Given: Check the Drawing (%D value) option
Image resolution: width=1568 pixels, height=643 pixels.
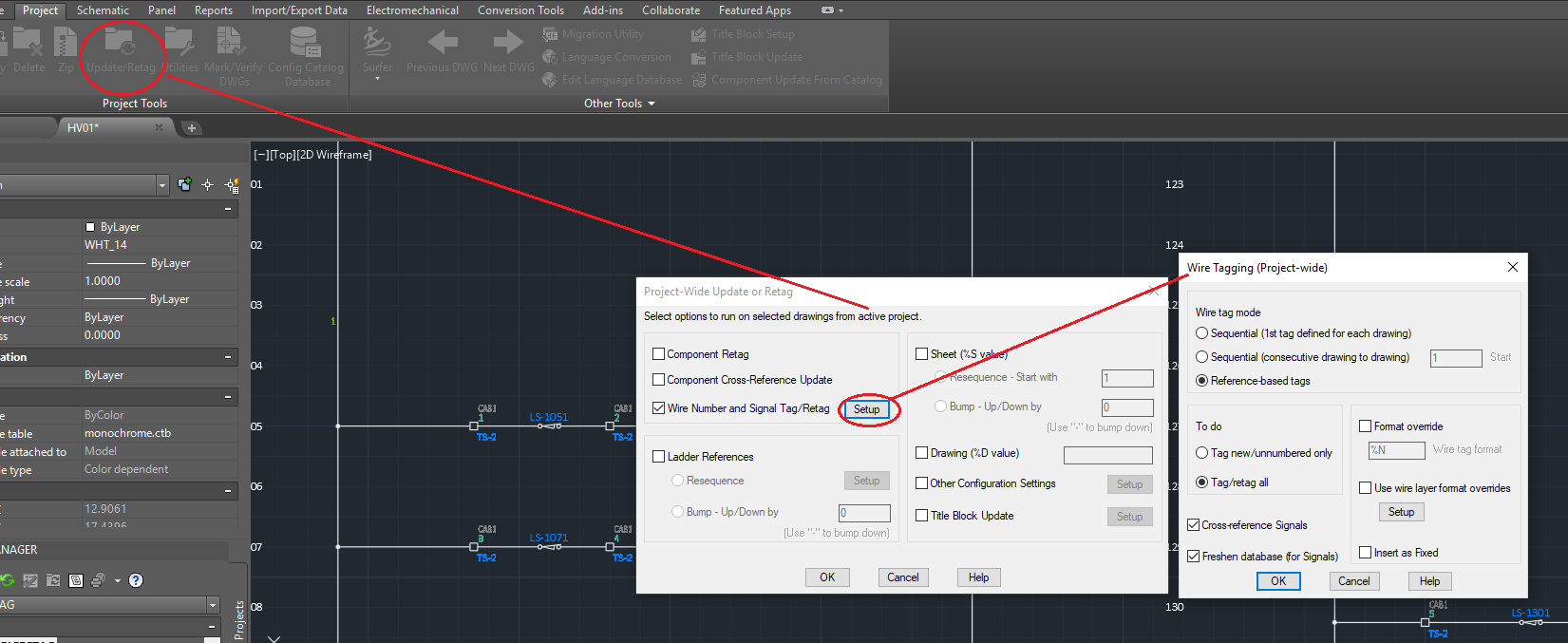Looking at the screenshot, I should pyautogui.click(x=921, y=453).
